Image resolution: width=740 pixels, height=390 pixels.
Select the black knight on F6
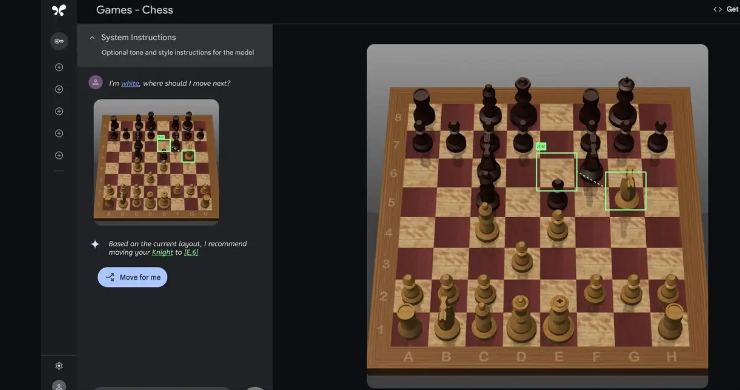point(591,162)
